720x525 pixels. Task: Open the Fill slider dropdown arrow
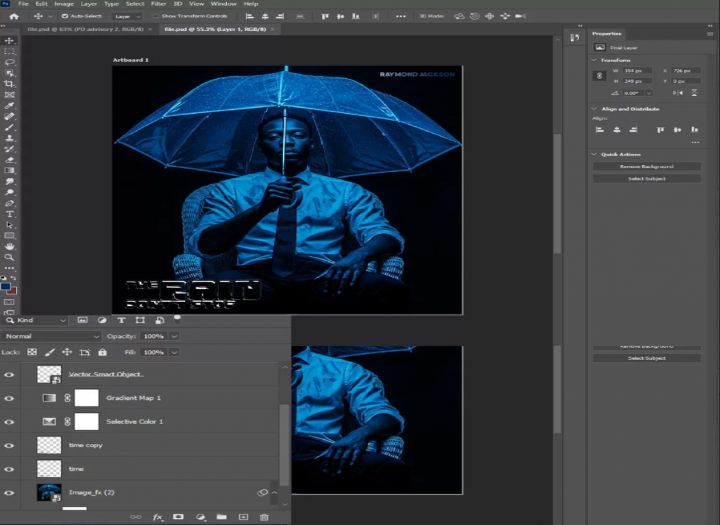[x=174, y=352]
